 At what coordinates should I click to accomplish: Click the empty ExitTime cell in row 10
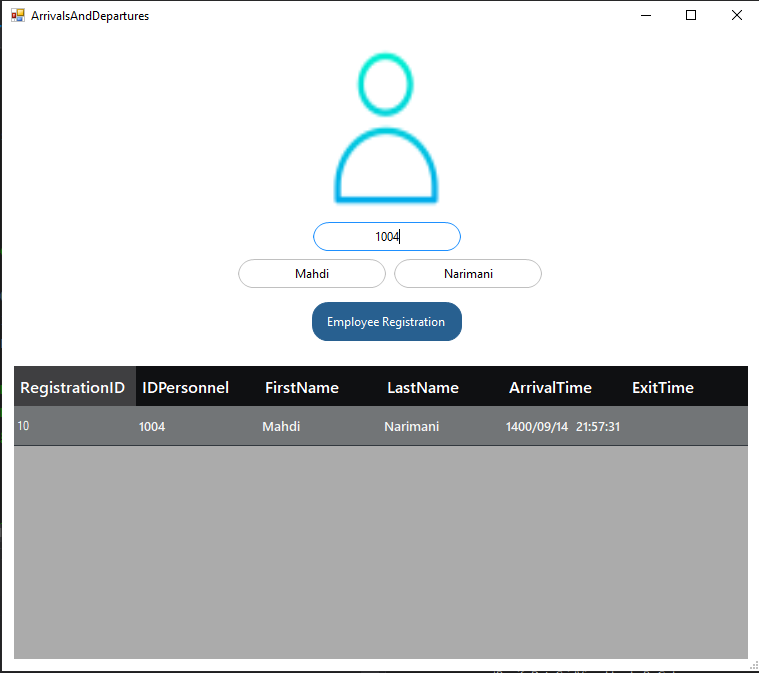point(687,426)
